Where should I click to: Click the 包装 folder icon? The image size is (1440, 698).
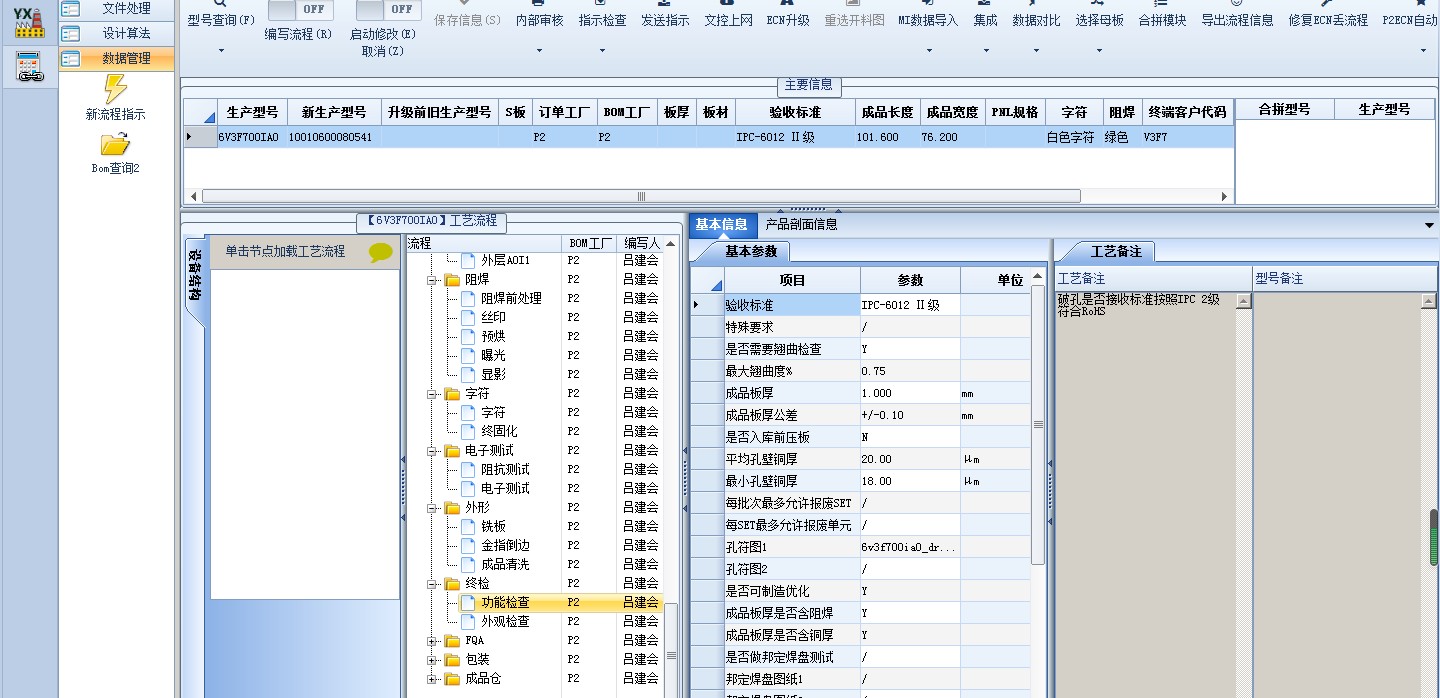tap(452, 659)
